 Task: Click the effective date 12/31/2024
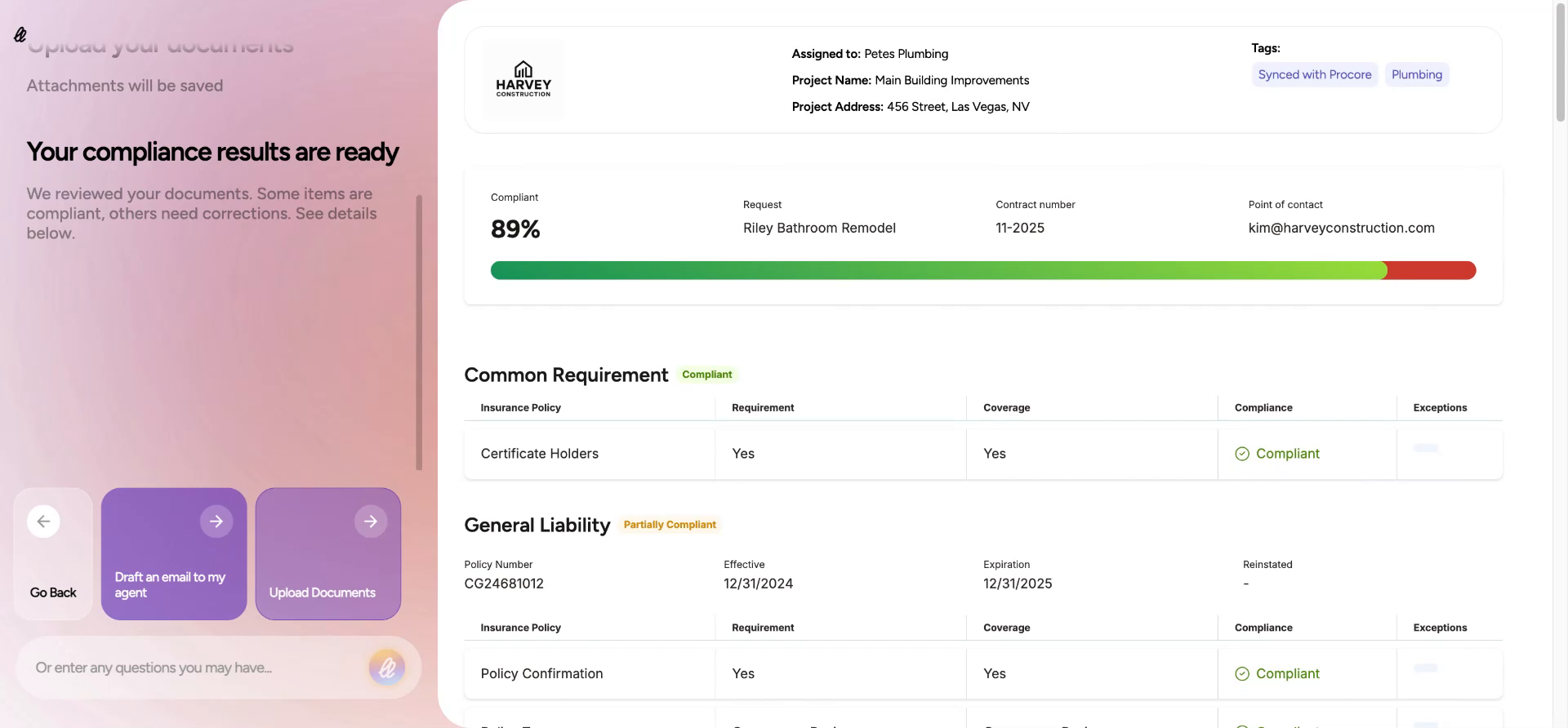758,584
